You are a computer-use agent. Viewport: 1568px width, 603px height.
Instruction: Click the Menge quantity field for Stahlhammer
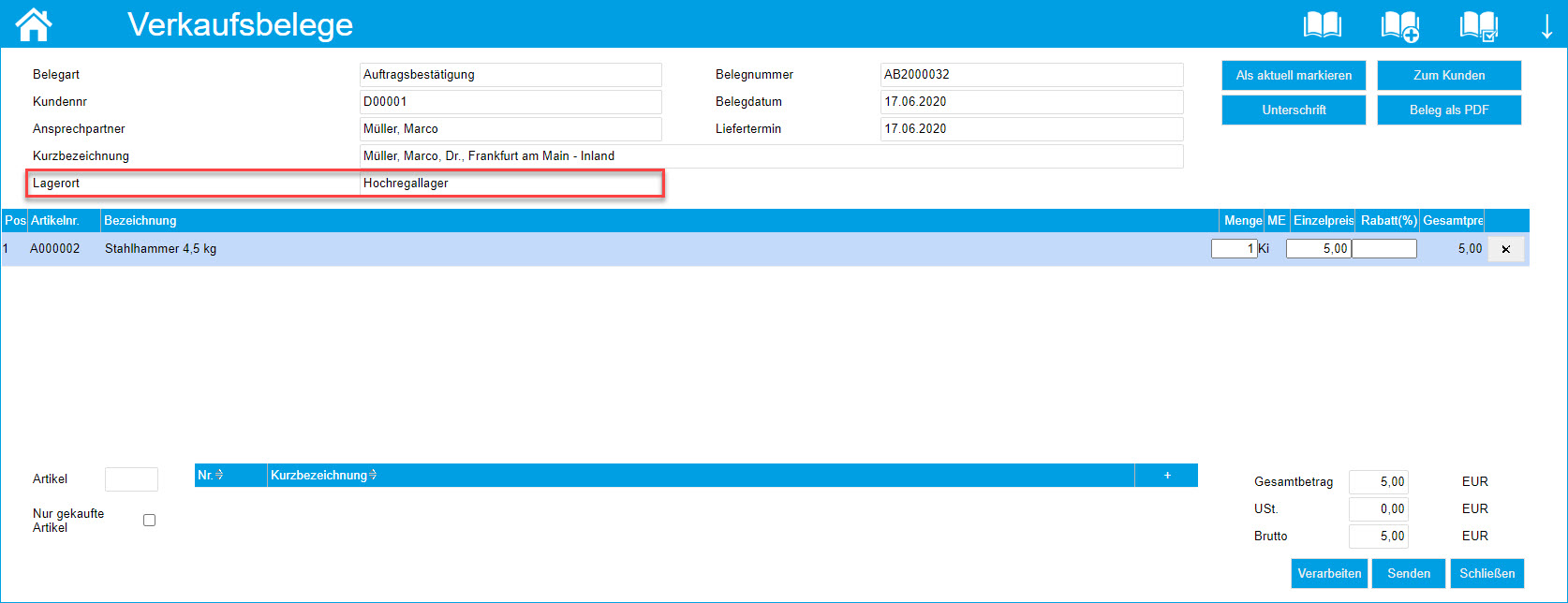tap(1234, 249)
